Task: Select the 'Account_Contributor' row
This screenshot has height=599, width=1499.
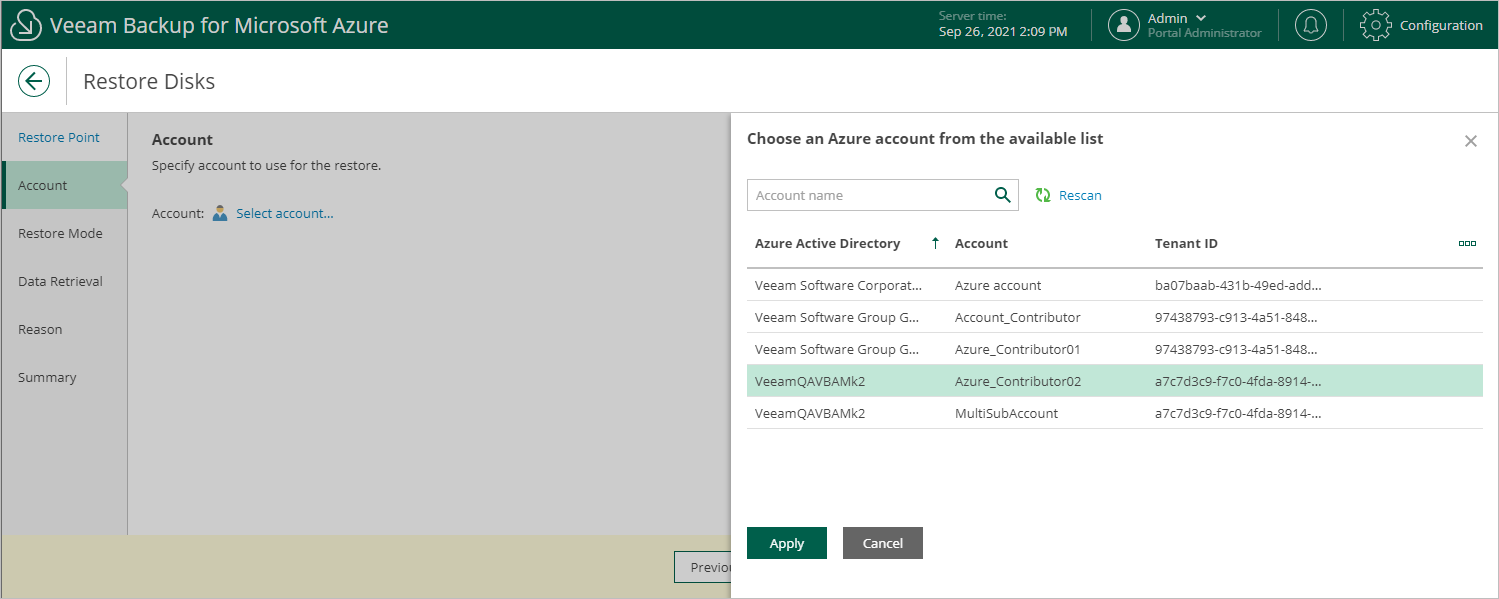Action: 1115,317
